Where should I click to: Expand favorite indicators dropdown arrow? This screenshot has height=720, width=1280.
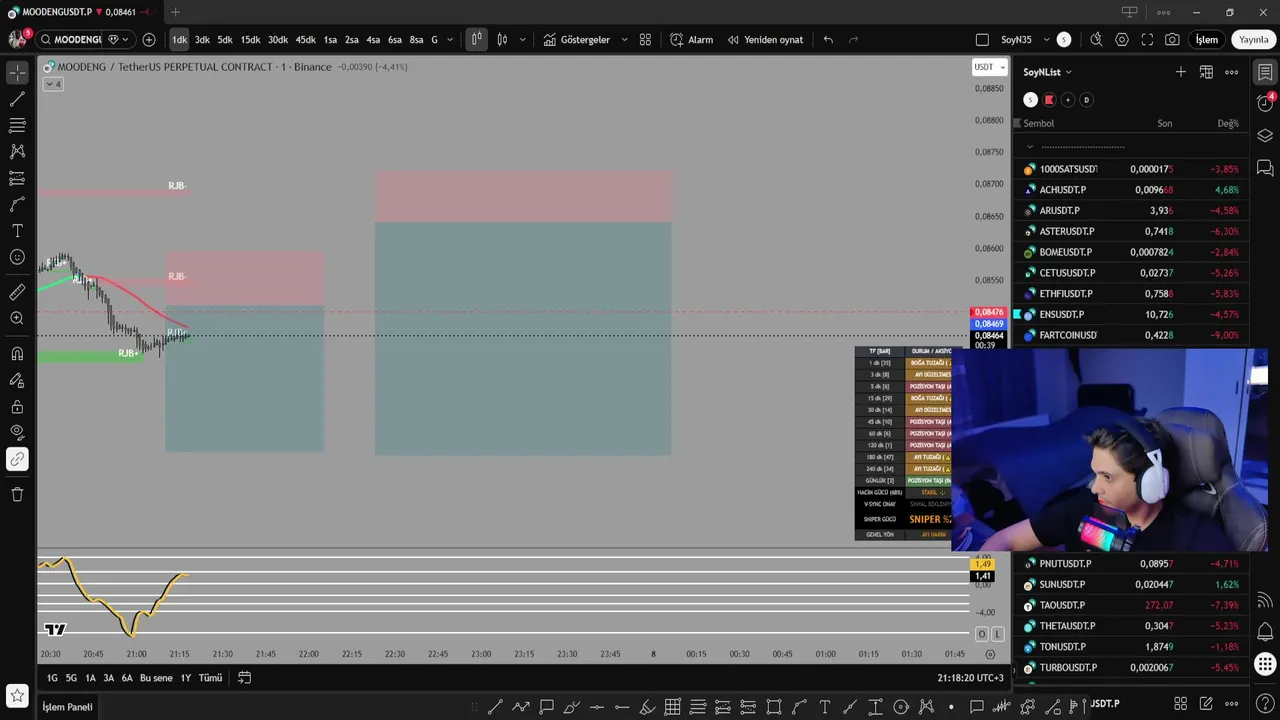(624, 40)
